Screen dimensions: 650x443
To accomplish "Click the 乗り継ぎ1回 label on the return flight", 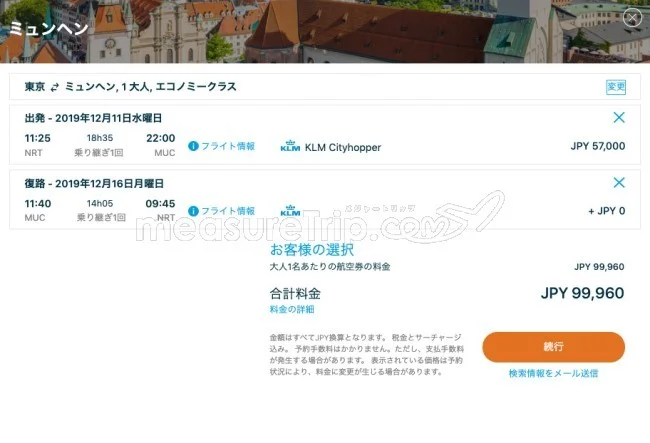I will pyautogui.click(x=98, y=218).
